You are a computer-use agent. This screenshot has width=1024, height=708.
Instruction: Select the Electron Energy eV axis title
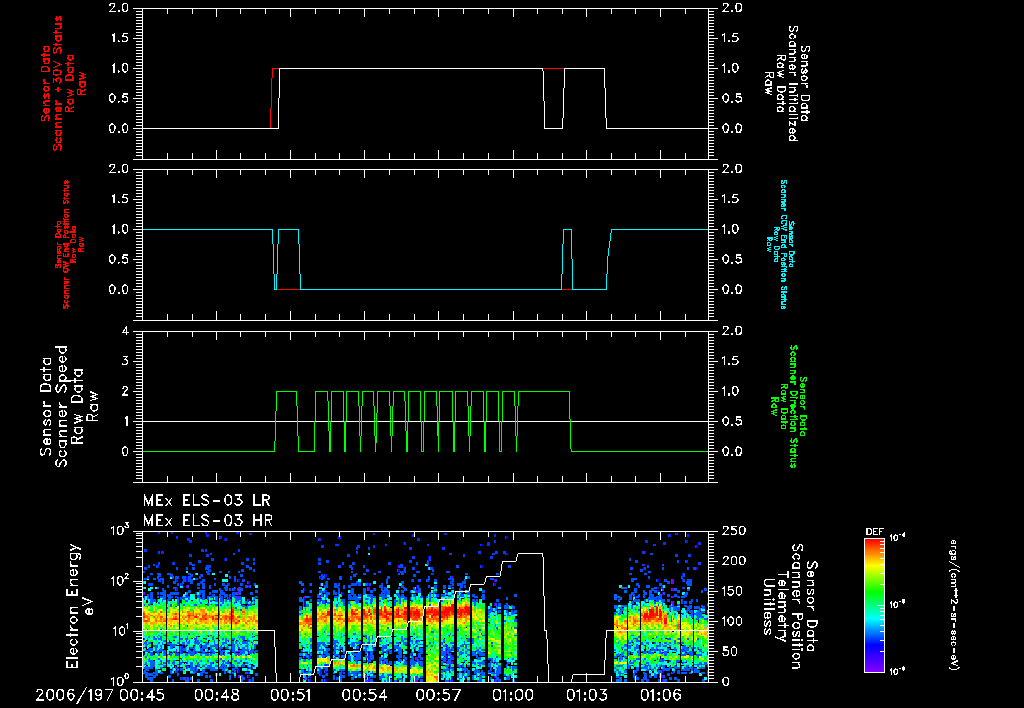point(81,606)
